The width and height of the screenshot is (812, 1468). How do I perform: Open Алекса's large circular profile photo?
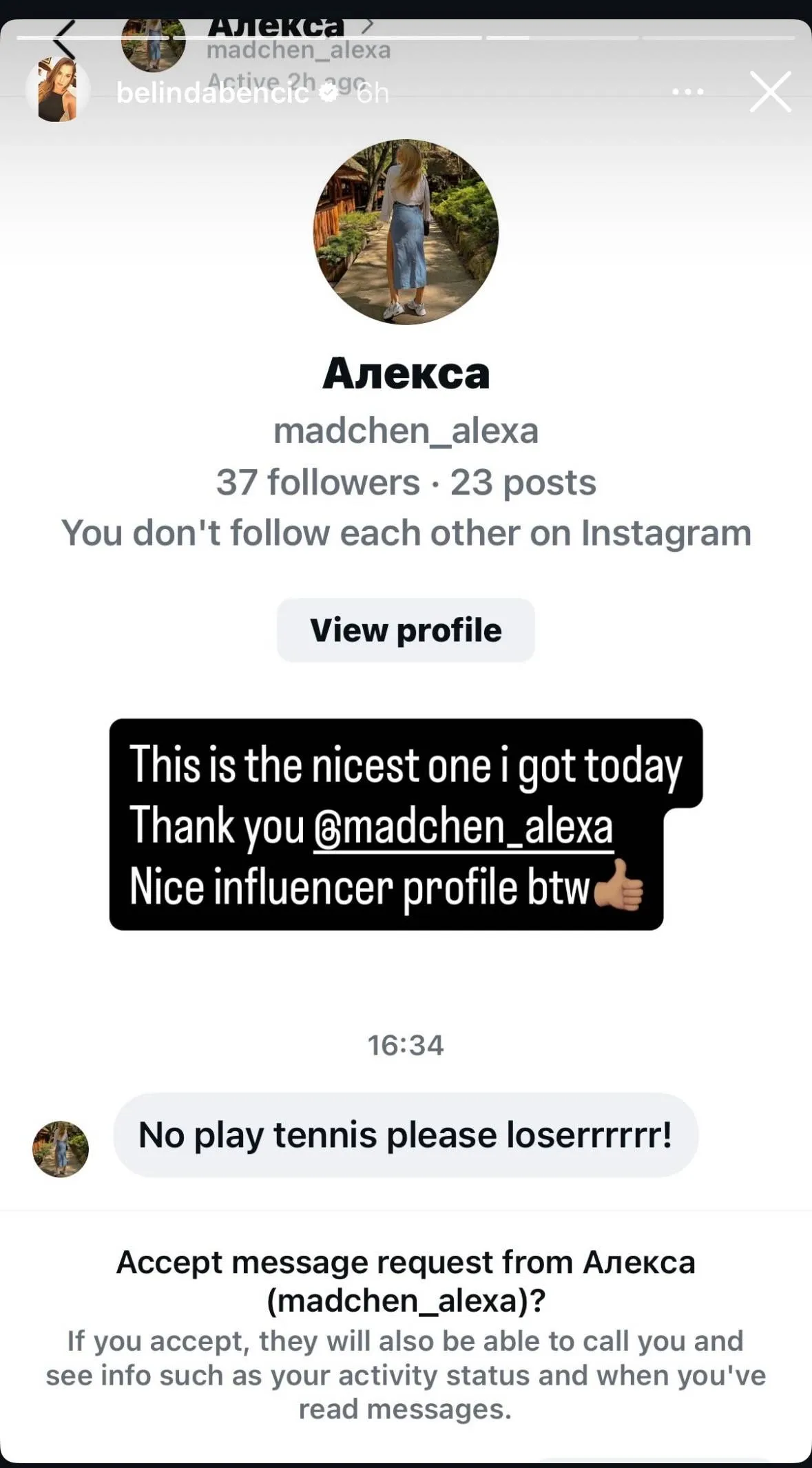point(406,232)
